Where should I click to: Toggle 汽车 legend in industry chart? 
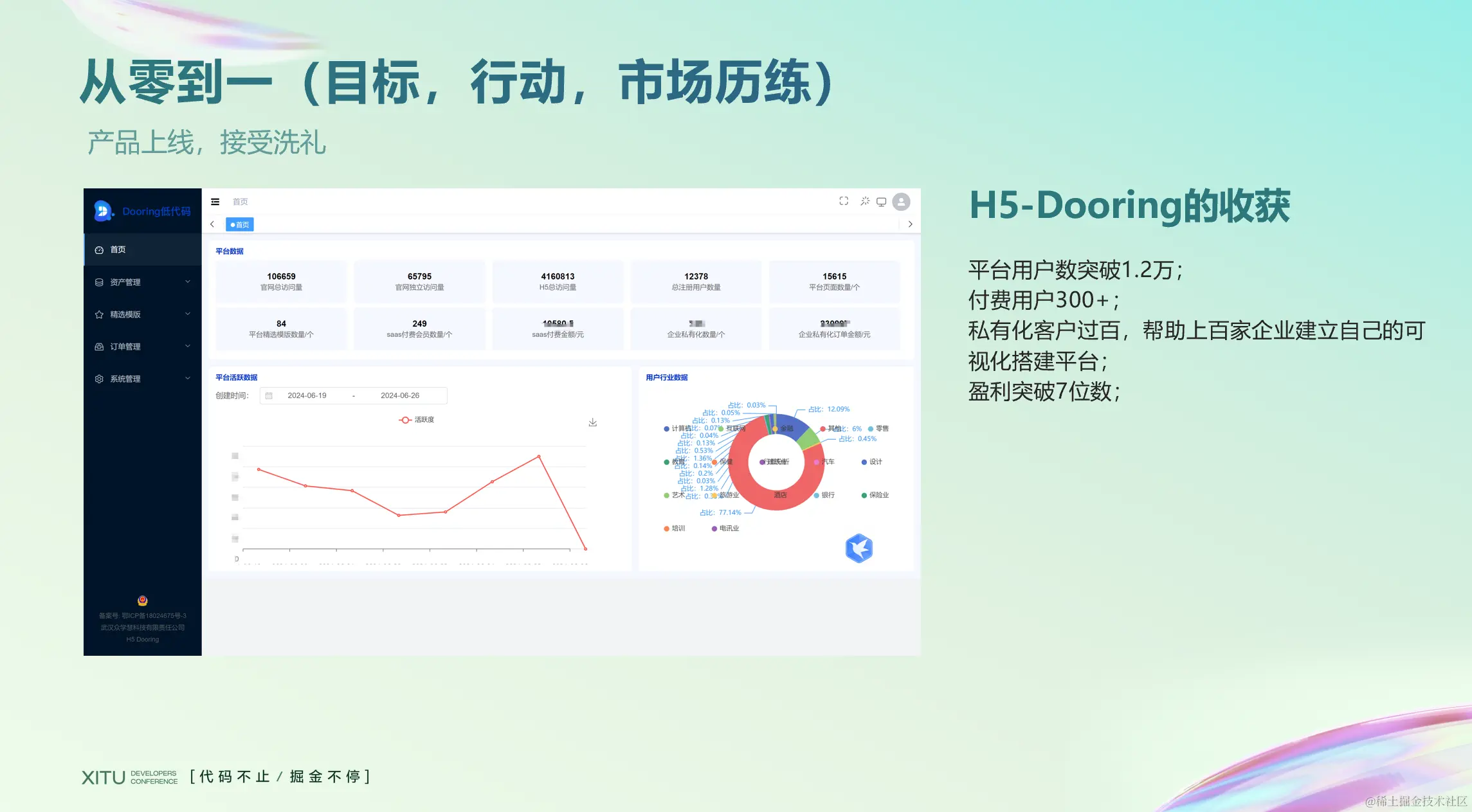pos(824,462)
